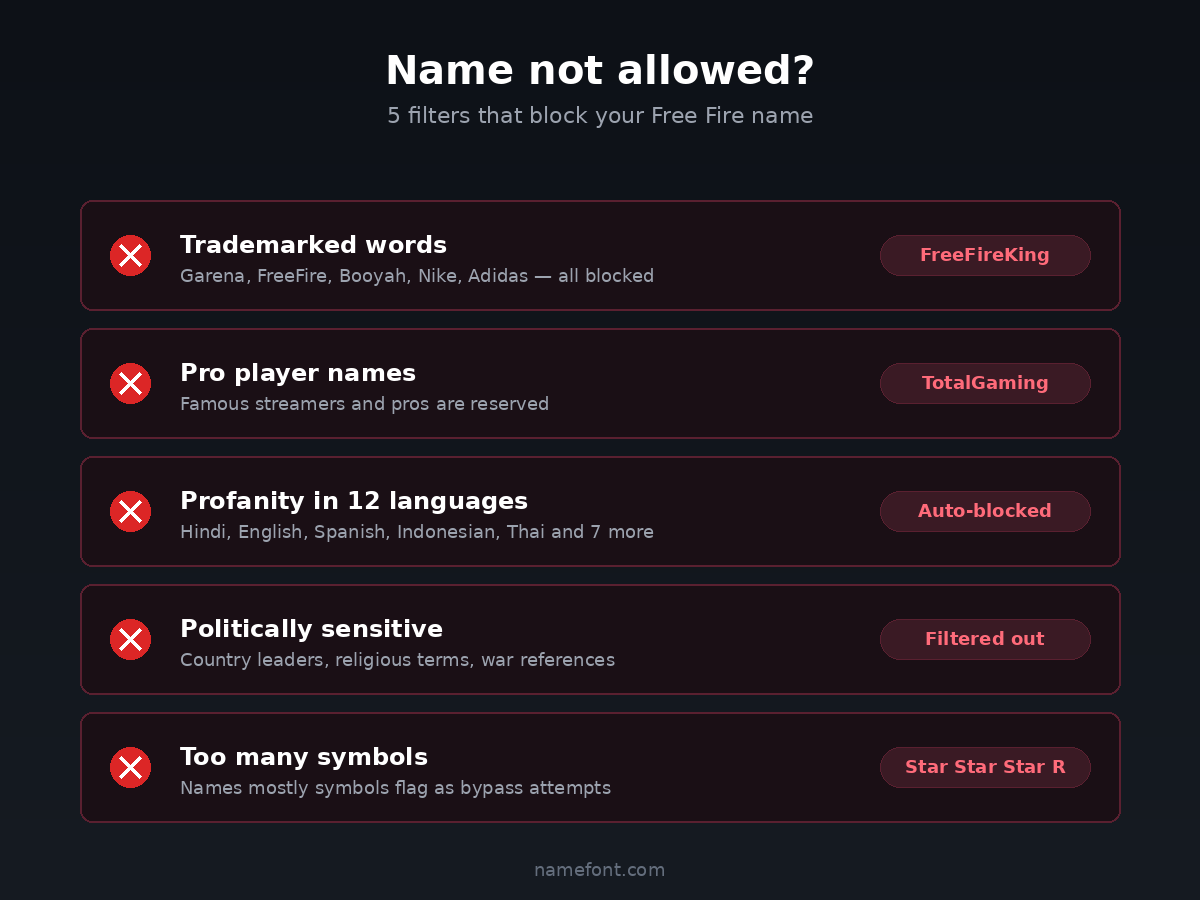Open the namefont.com footer link
Viewport: 1200px width, 900px height.
coord(599,870)
